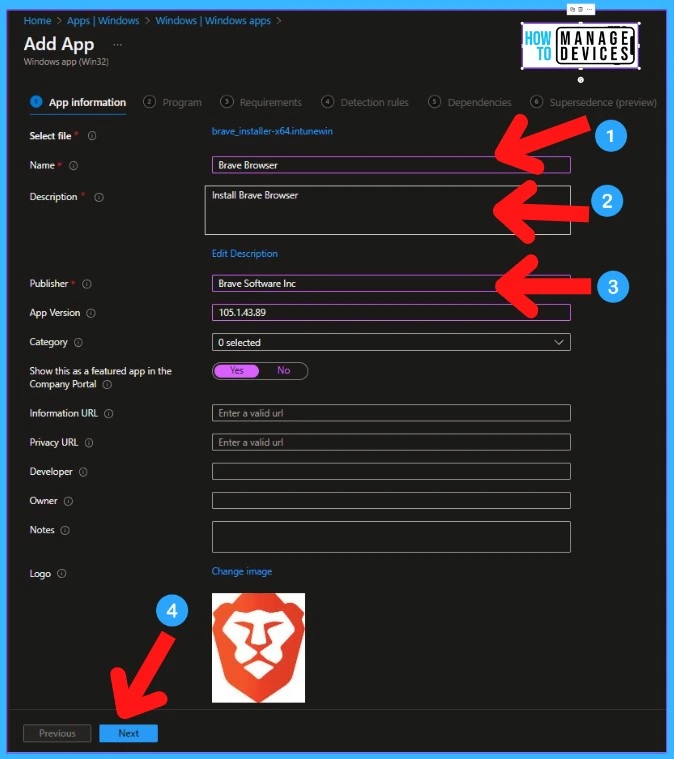Click the Developer input field
This screenshot has height=759, width=674.
[391, 471]
